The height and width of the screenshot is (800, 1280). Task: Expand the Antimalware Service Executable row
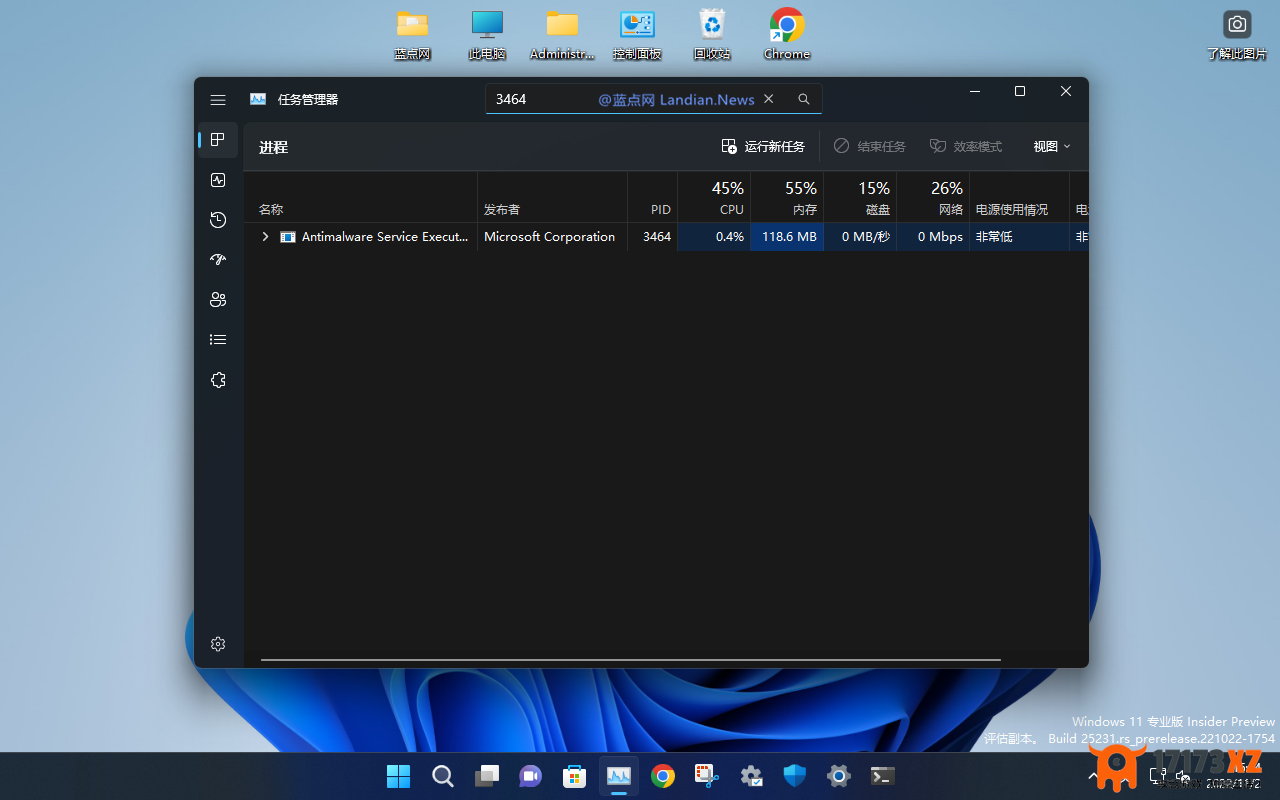pyautogui.click(x=265, y=237)
